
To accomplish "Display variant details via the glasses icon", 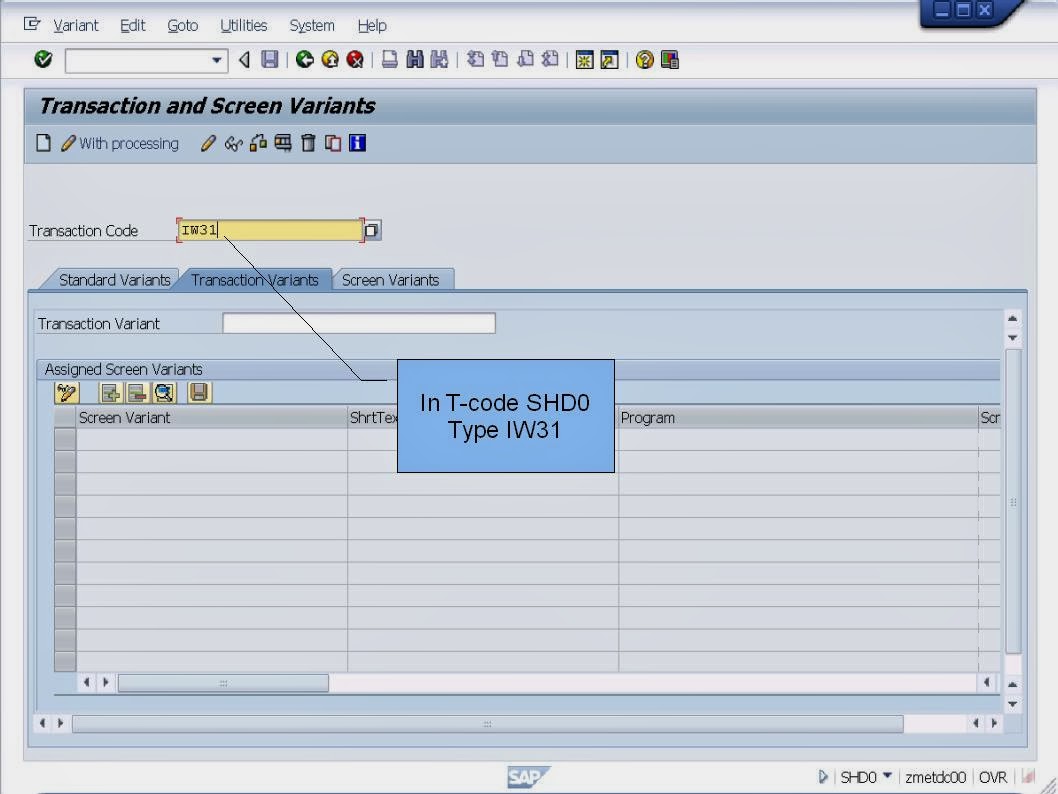I will (x=232, y=143).
